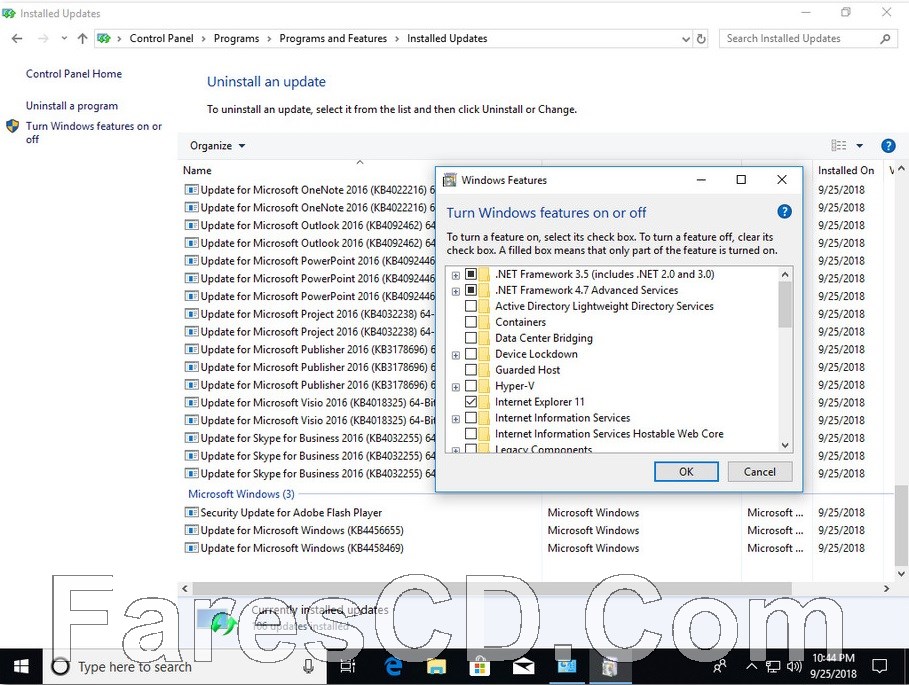Go back with the navigation back arrow
This screenshot has height=685, width=909.
coord(17,38)
